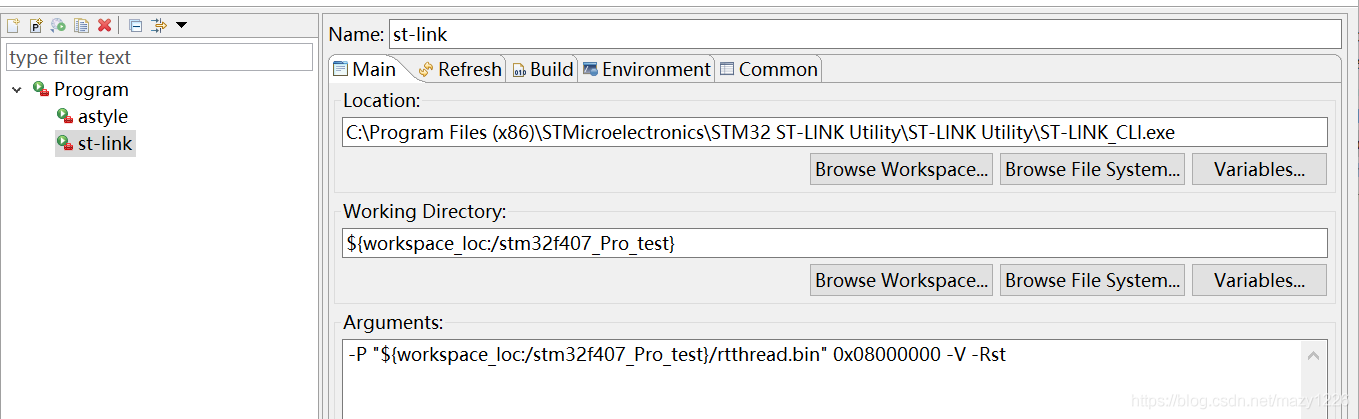This screenshot has width=1359, height=419.
Task: Click Browse File System under Working Directory
Action: [x=1092, y=280]
